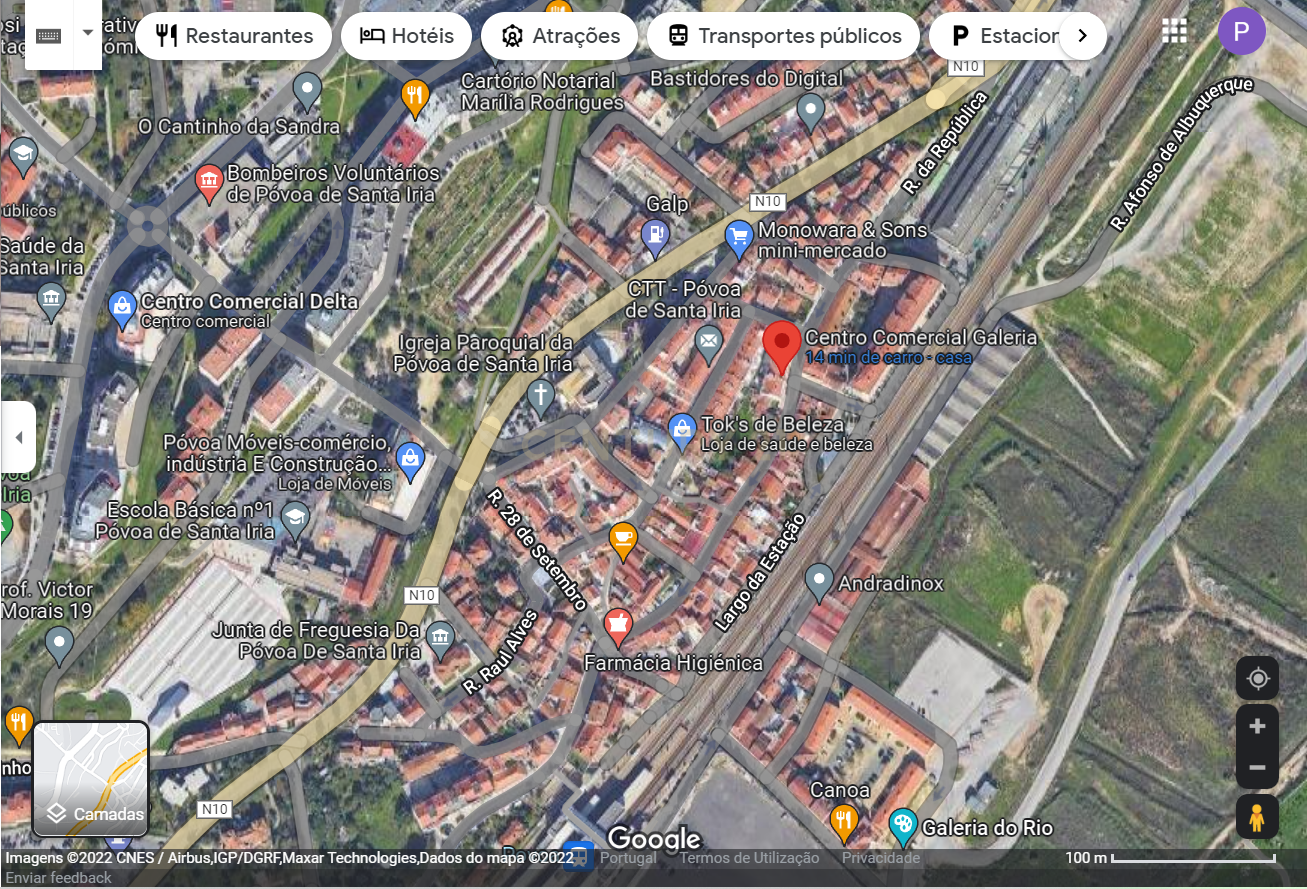Open the Privacidade link
This screenshot has width=1307, height=889.
coord(881,858)
